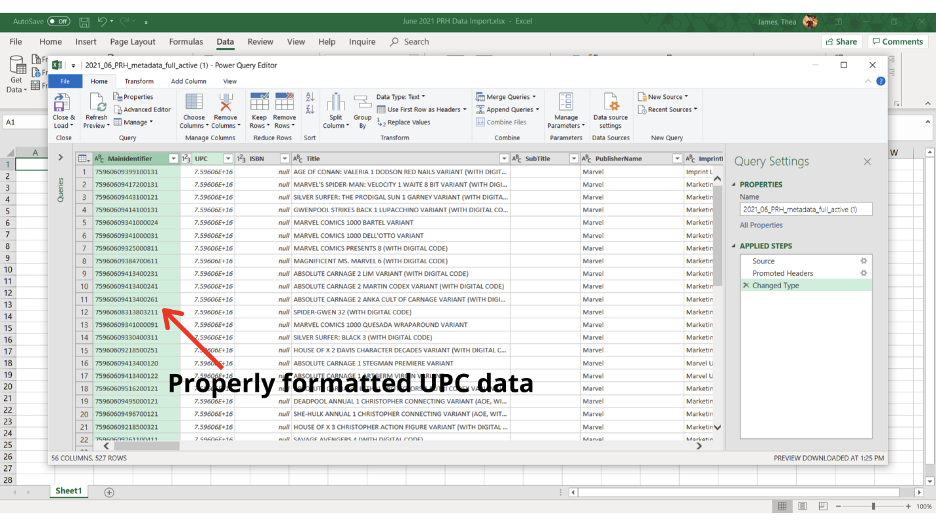The width and height of the screenshot is (936, 526).
Task: Open the Advanced Editor
Action: (x=143, y=109)
